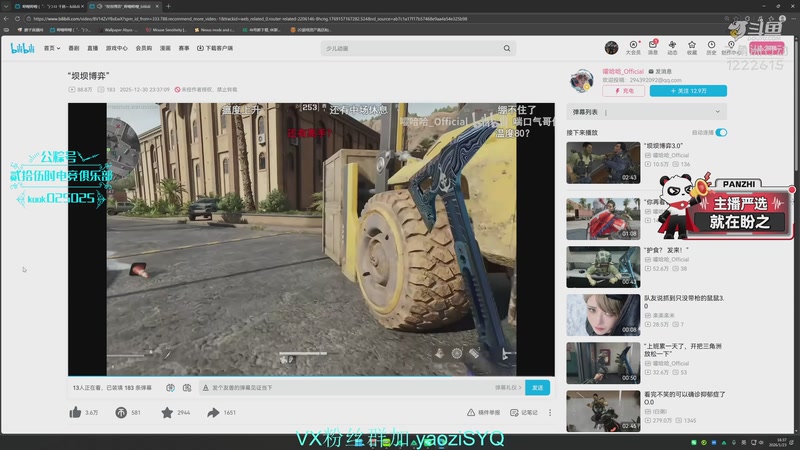Screen dimensions: 800x450
Task: Open the bilibili logo home page
Action: tap(23, 48)
